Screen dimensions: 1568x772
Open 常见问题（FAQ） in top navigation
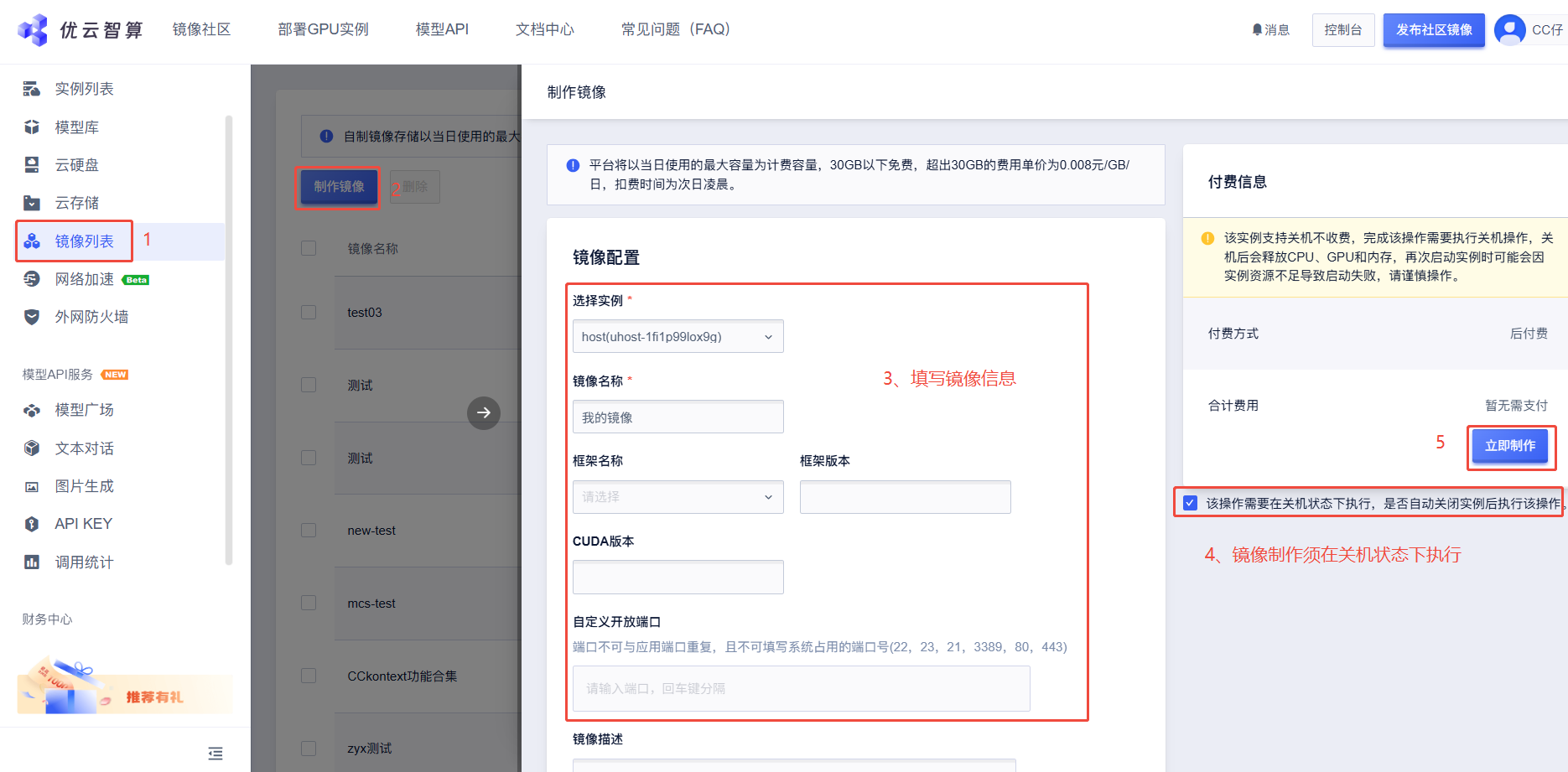[x=676, y=29]
